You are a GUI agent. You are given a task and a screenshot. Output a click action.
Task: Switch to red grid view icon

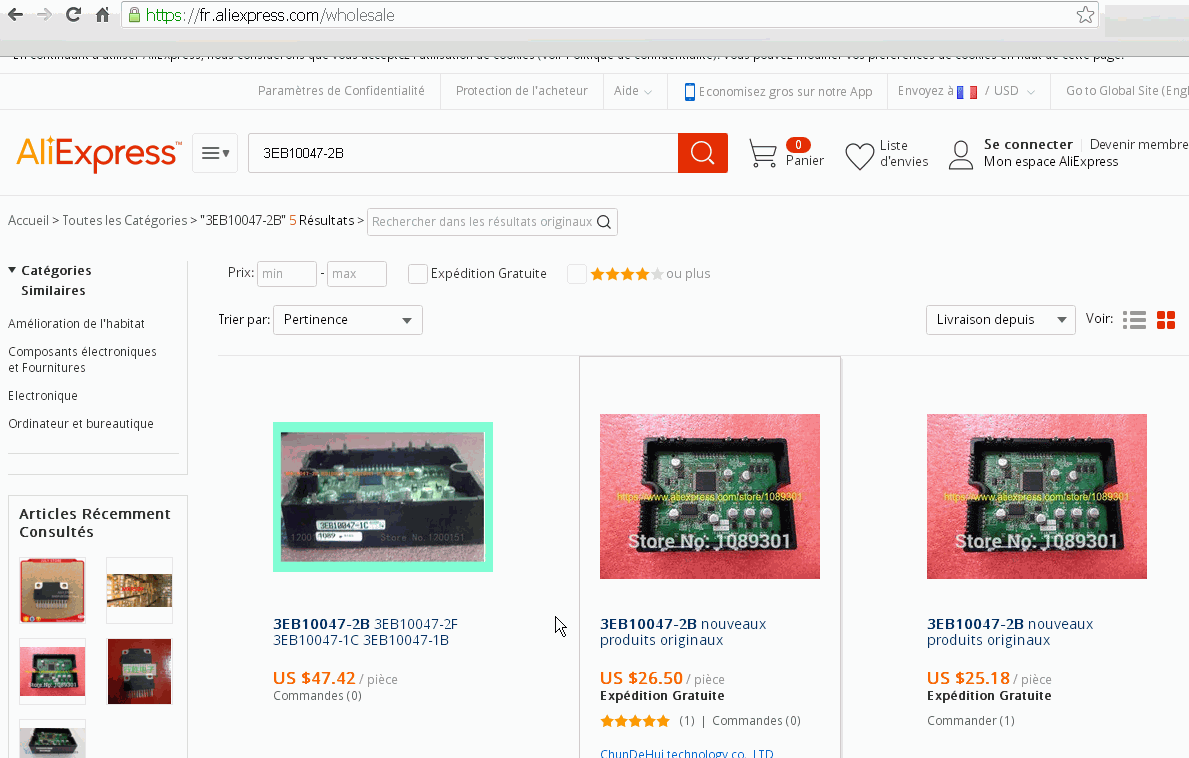pos(1165,320)
